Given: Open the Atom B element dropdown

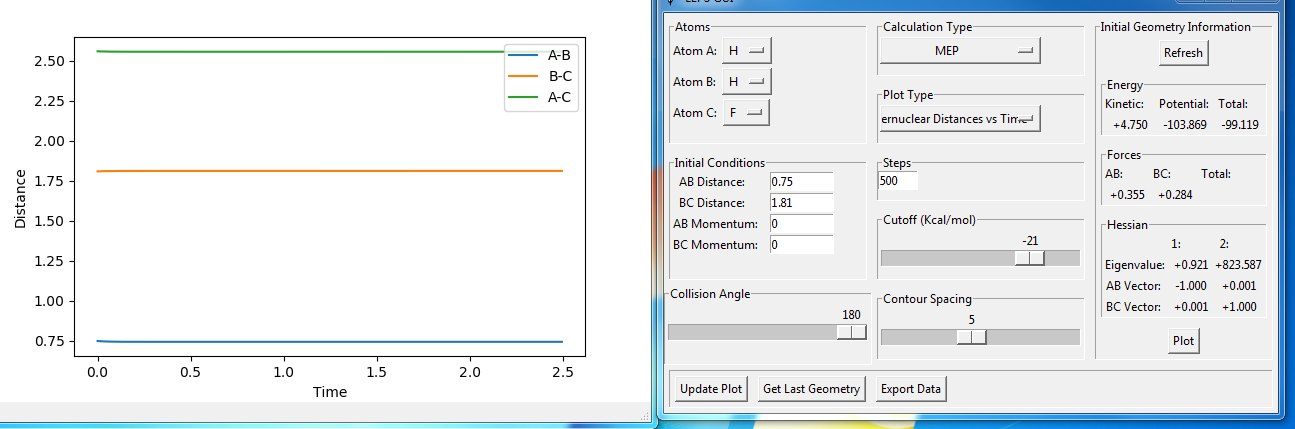Looking at the screenshot, I should pos(747,81).
